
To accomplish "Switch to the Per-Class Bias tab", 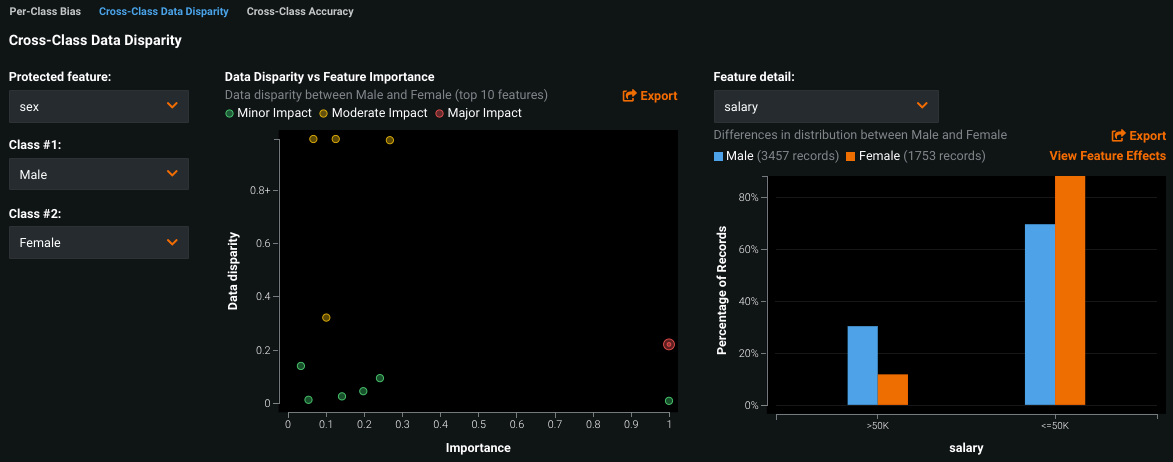I will [x=45, y=12].
